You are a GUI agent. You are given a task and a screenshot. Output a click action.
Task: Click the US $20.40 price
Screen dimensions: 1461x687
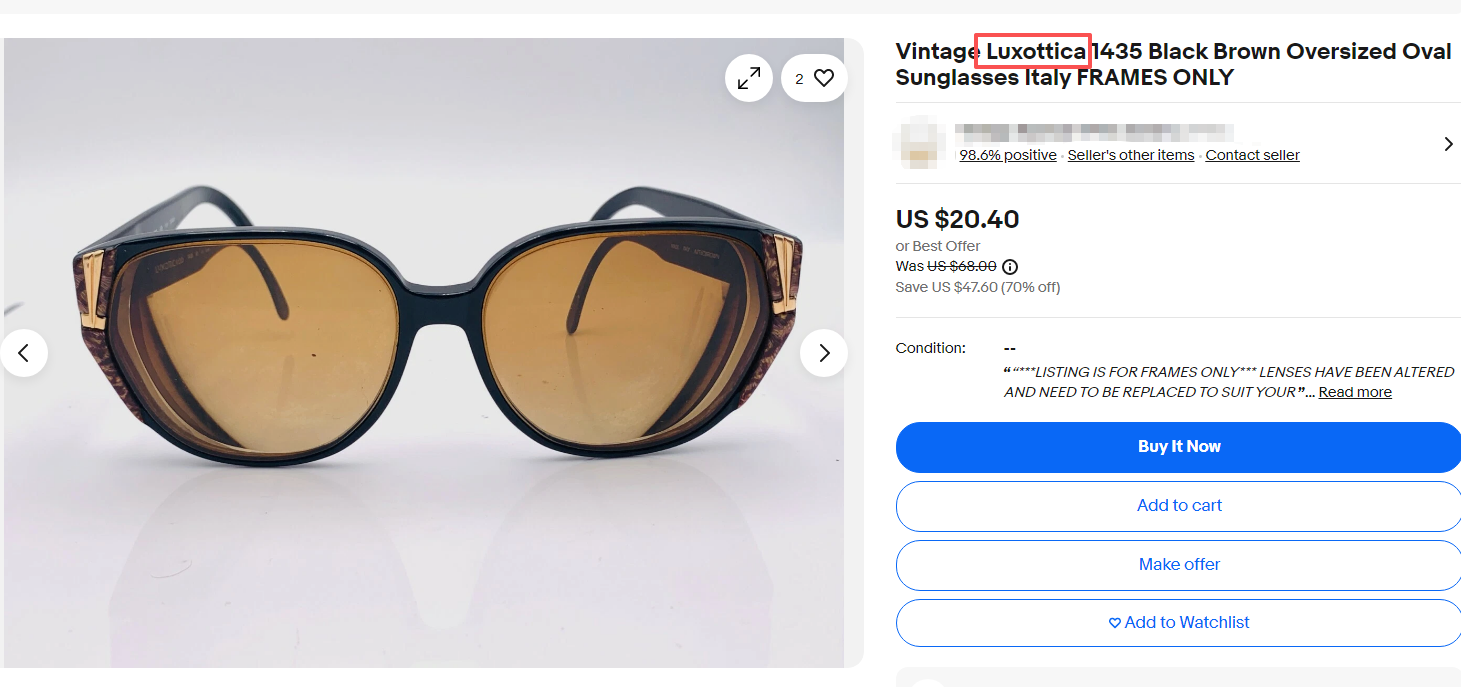pyautogui.click(x=957, y=219)
